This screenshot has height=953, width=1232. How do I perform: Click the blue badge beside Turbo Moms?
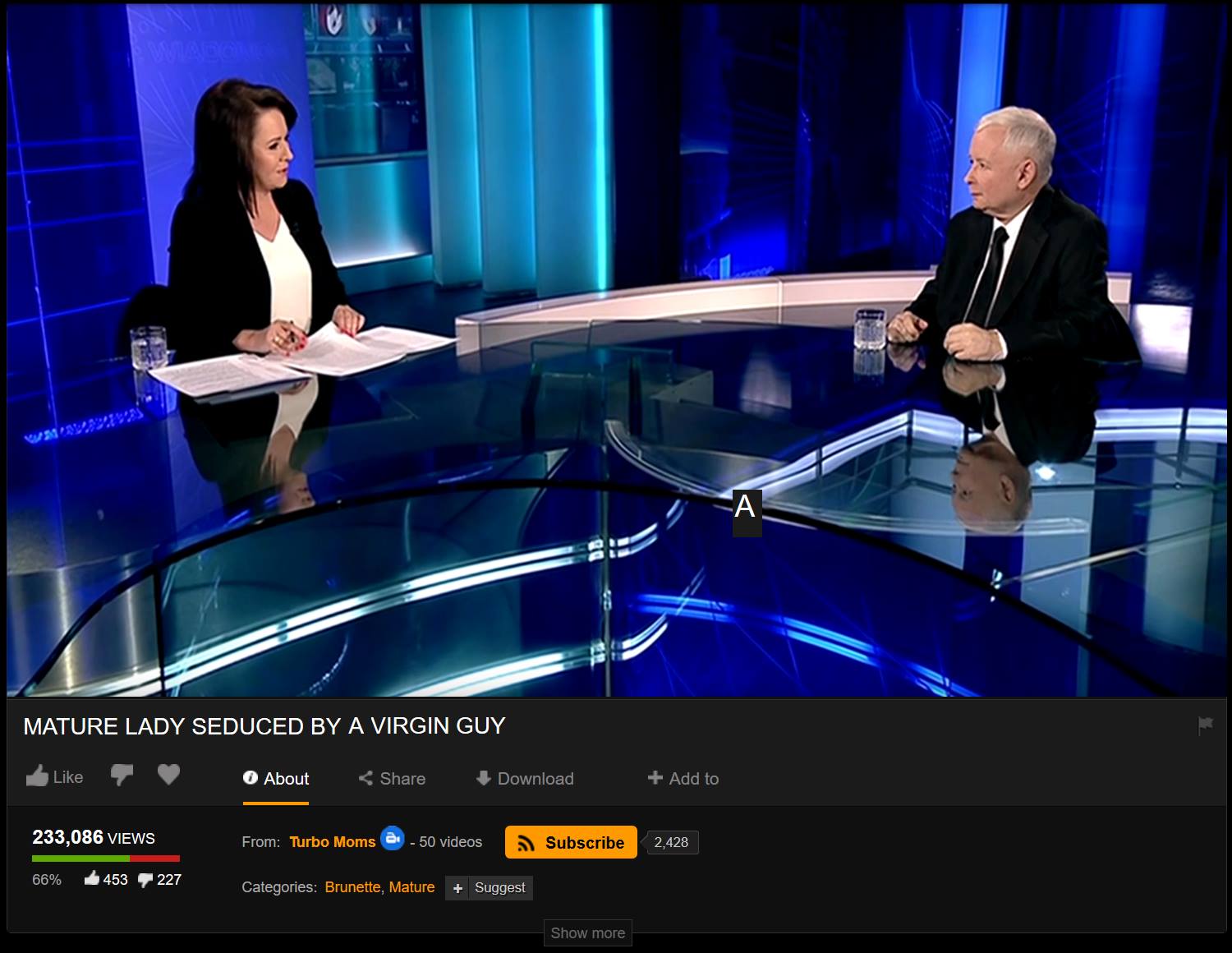(393, 838)
